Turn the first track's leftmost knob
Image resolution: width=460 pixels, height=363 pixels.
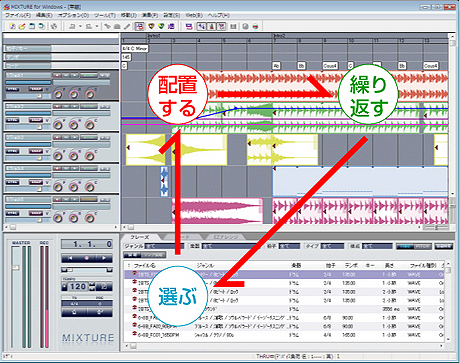(x=58, y=94)
